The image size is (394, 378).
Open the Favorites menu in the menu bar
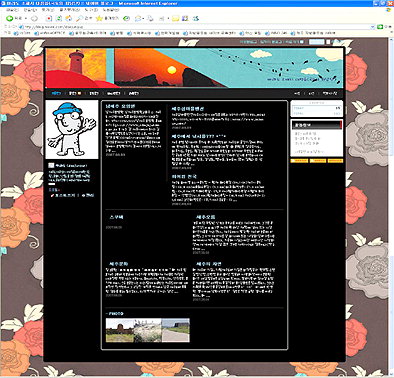70,10
